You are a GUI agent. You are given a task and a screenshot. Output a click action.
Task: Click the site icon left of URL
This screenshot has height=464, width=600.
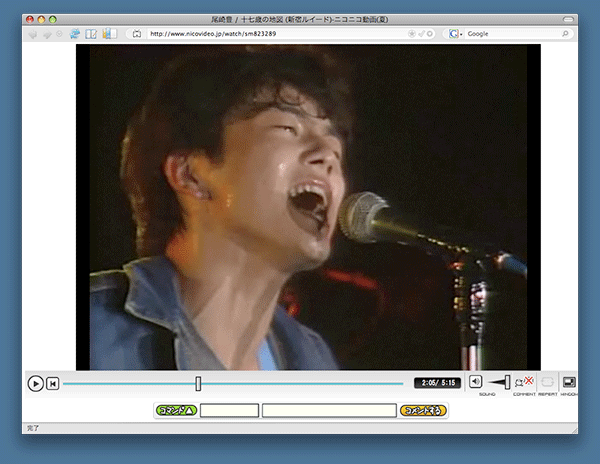coord(137,34)
